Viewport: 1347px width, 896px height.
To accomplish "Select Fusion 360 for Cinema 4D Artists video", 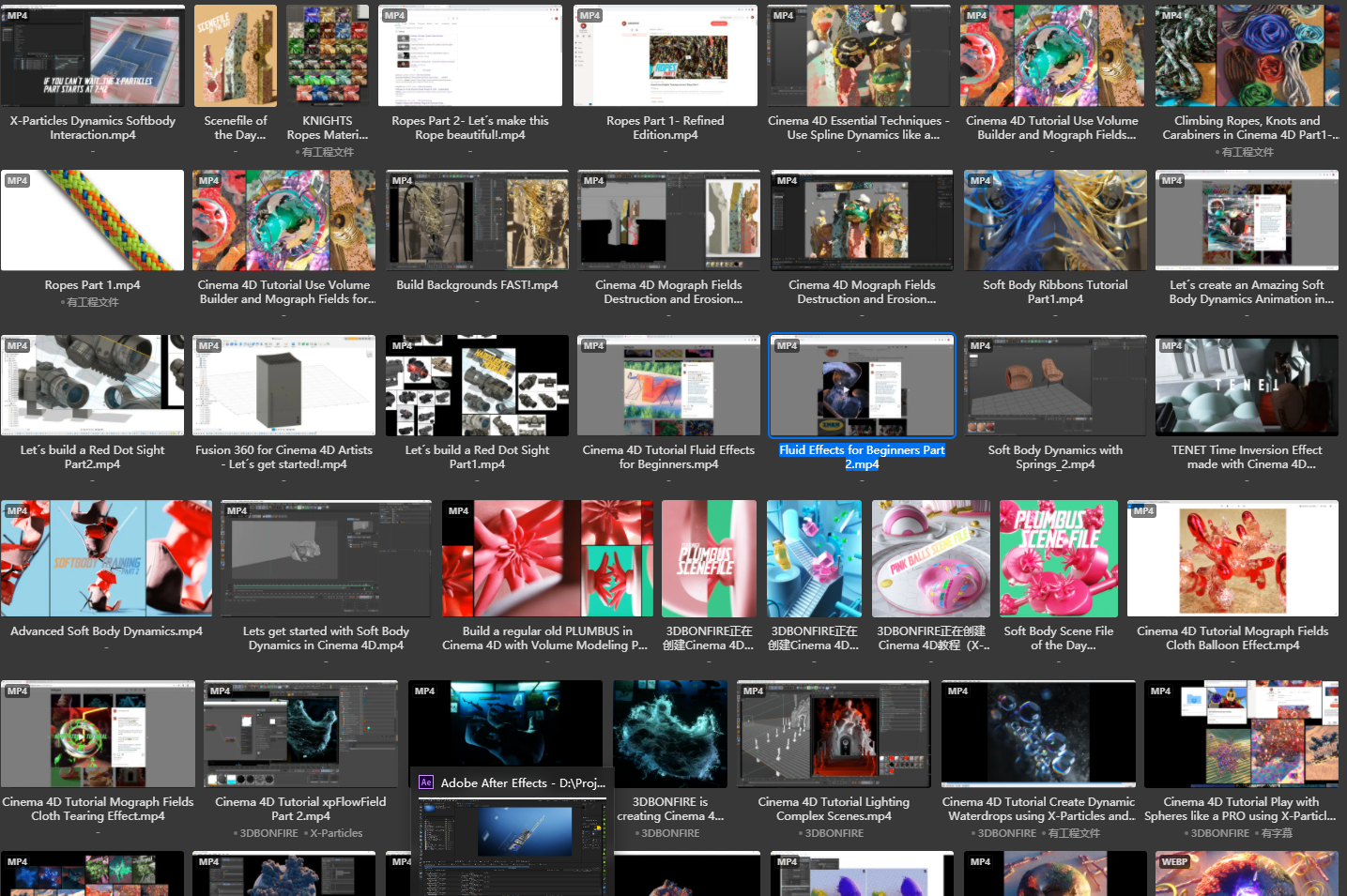I will point(283,386).
